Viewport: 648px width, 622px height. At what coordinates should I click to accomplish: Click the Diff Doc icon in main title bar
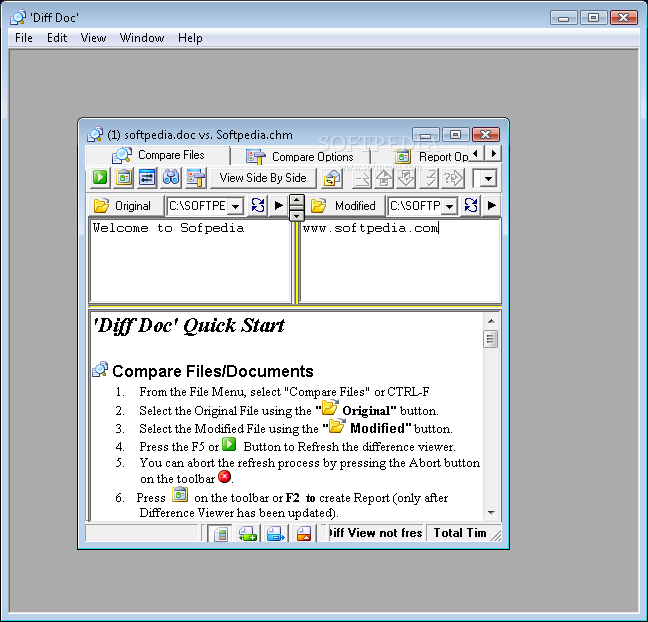point(18,18)
